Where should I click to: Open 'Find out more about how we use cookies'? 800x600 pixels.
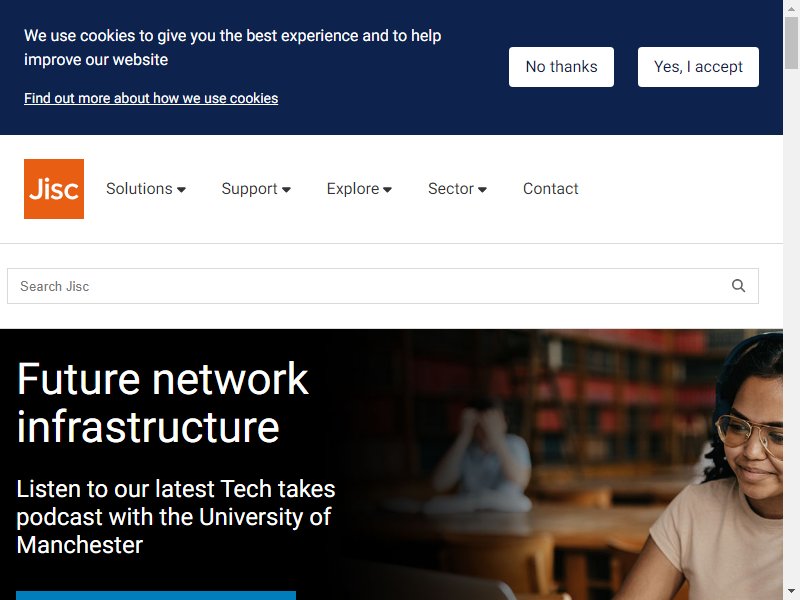(x=151, y=98)
